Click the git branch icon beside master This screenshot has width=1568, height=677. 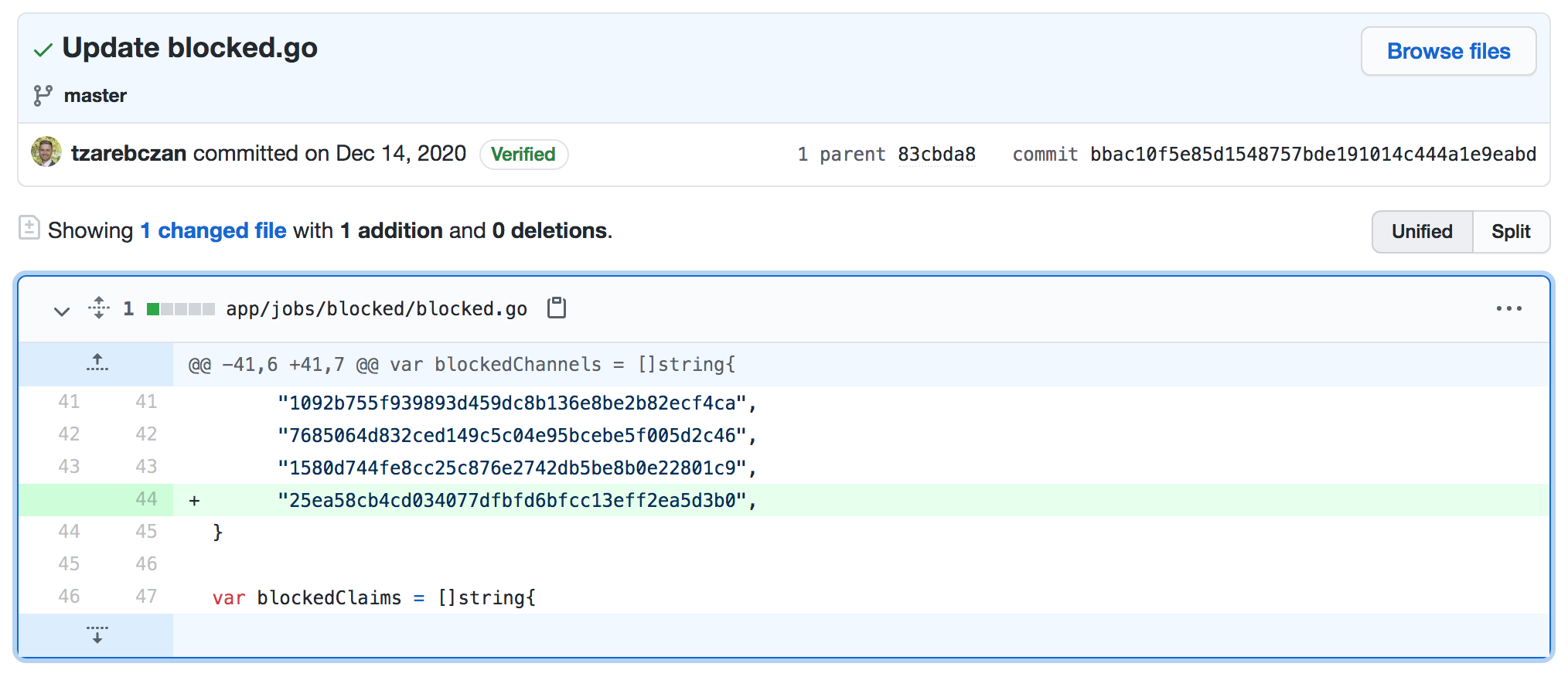tap(43, 96)
